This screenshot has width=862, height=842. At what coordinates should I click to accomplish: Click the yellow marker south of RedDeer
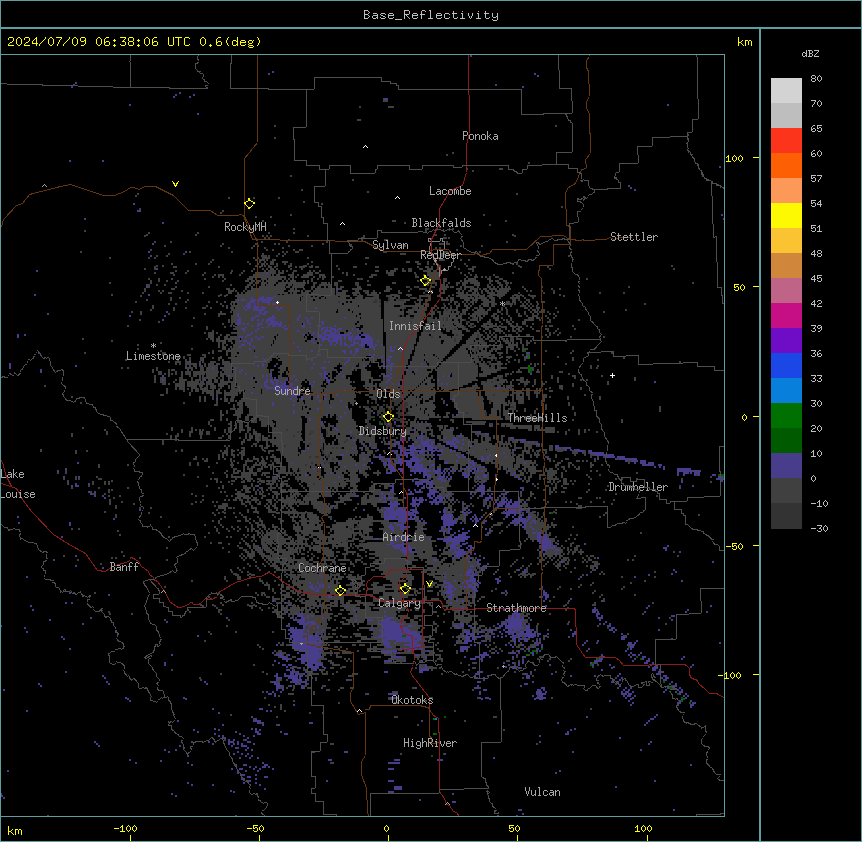point(425,281)
